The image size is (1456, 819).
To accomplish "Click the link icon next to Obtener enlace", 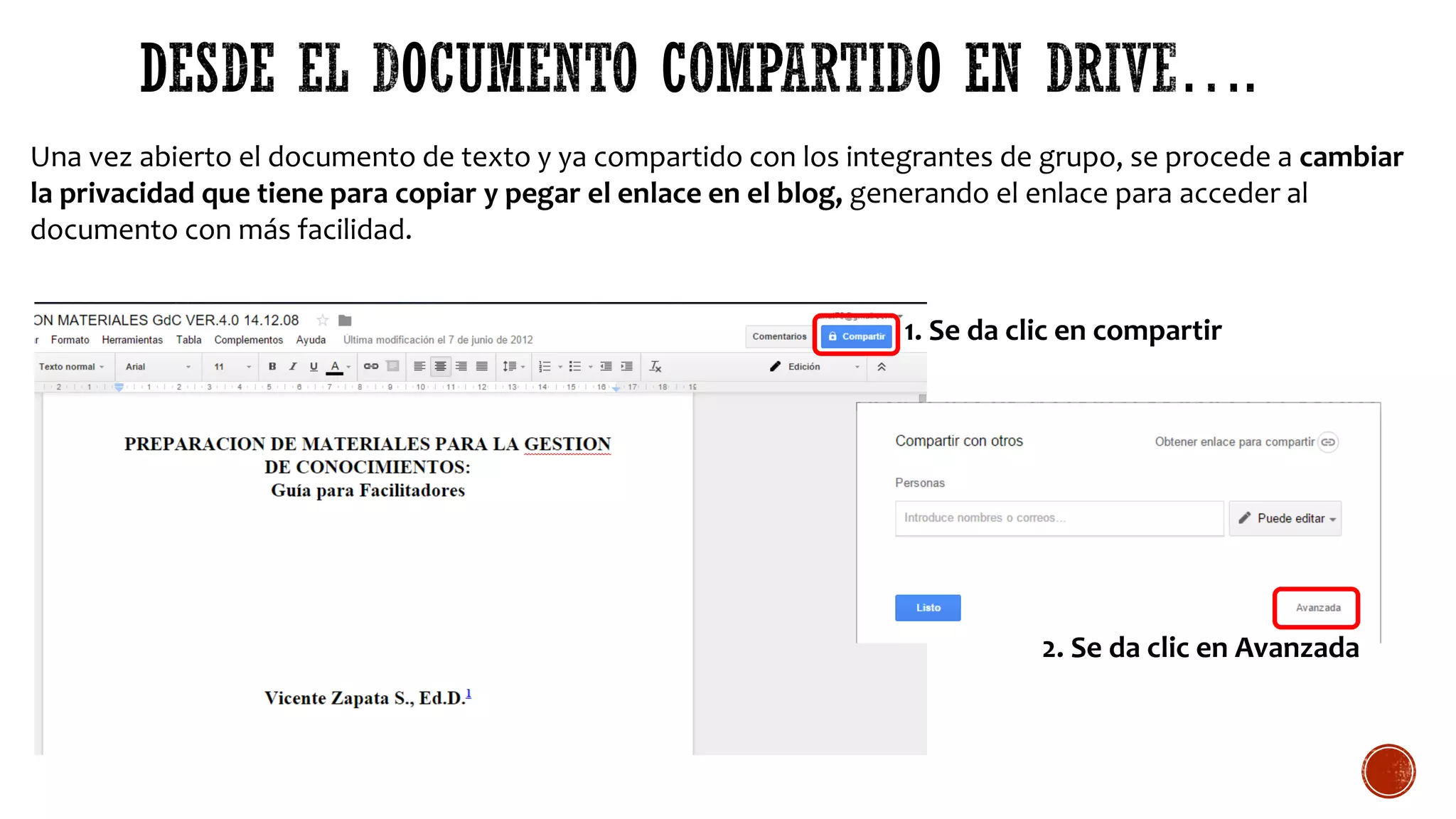I will (x=1328, y=442).
